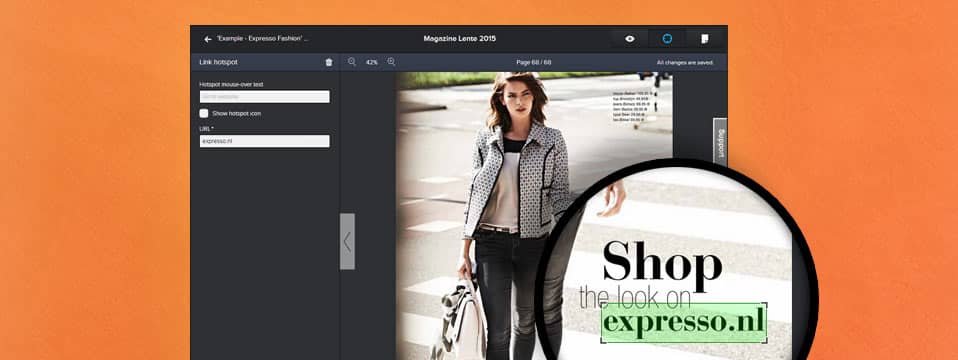Viewport: 958px width, 360px height.
Task: Click the Link hotspot panel header
Action: [x=218, y=62]
